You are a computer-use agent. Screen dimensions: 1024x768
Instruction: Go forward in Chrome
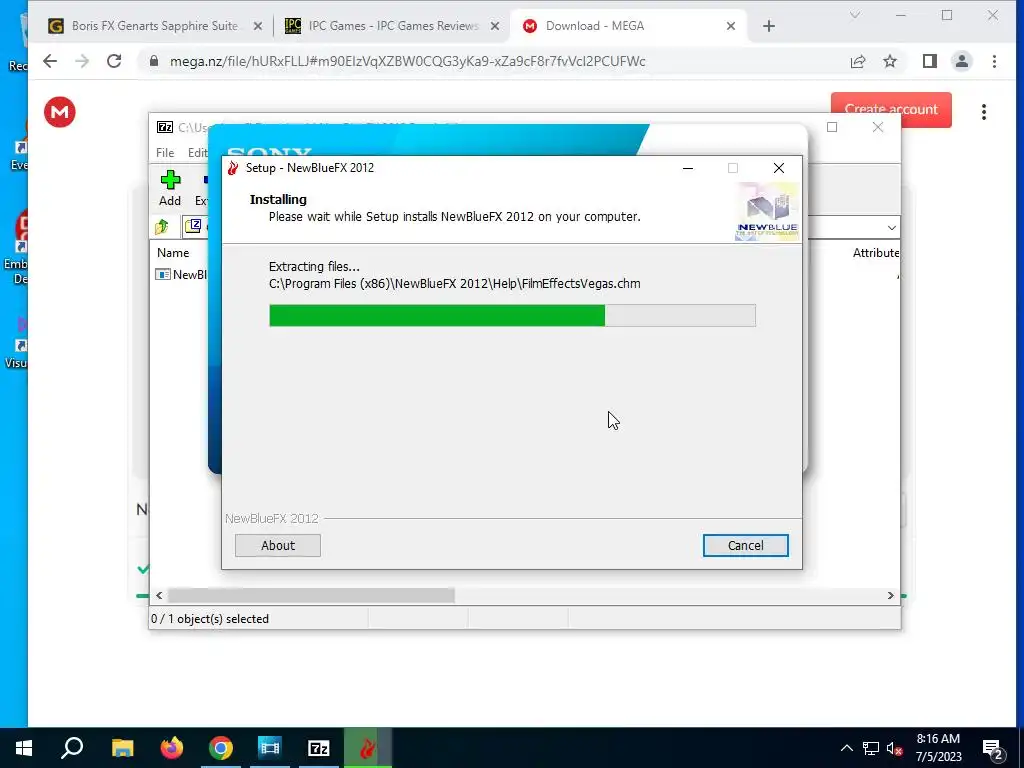coord(82,61)
